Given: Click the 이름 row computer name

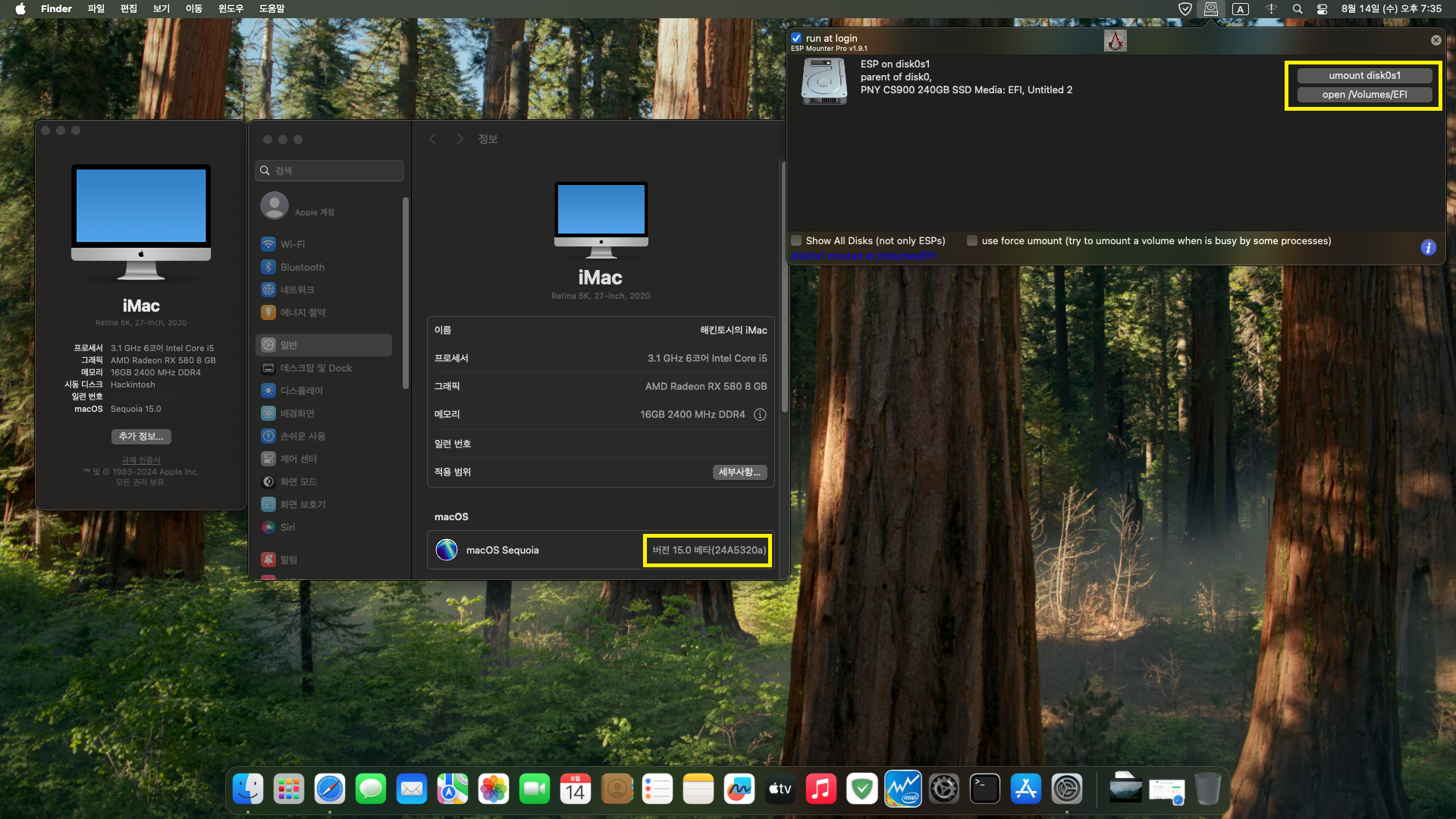Looking at the screenshot, I should (x=601, y=330).
